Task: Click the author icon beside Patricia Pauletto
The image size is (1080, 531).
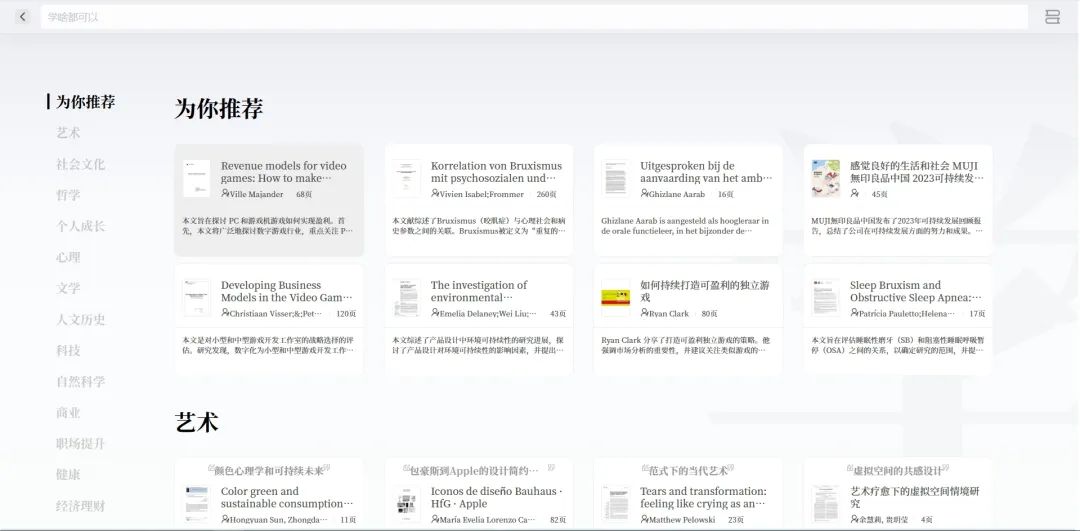Action: pos(855,313)
